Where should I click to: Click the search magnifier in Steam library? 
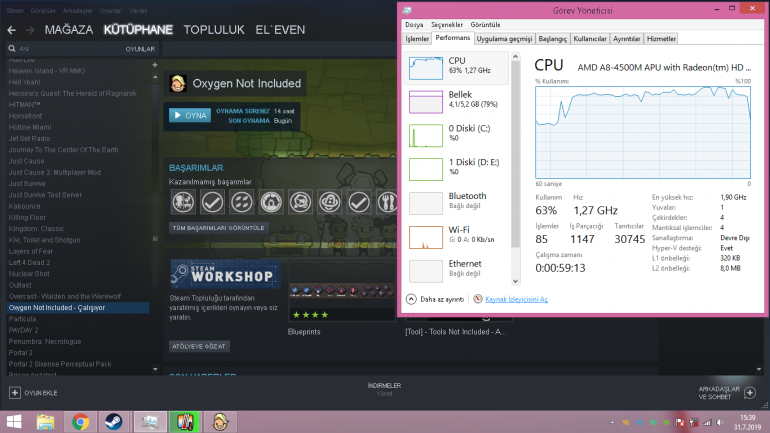pyautogui.click(x=12, y=49)
